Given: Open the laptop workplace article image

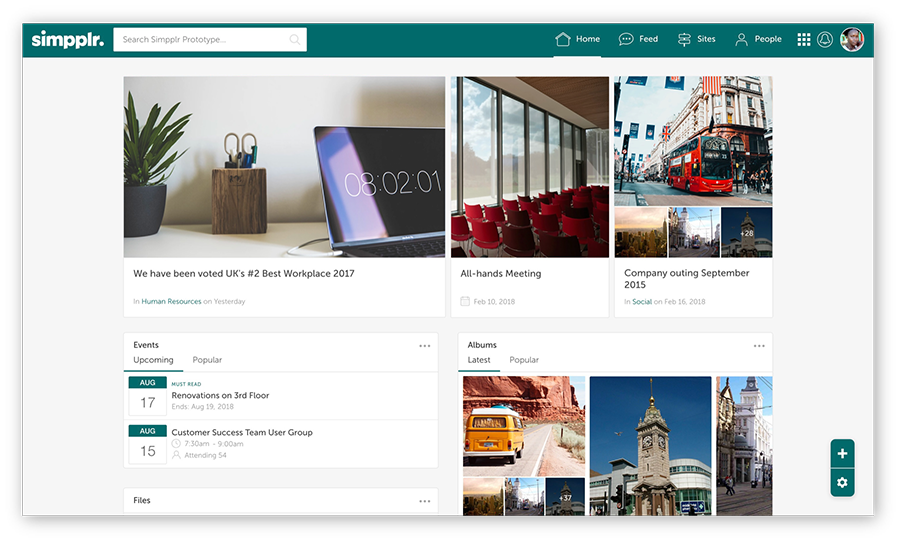Looking at the screenshot, I should (284, 167).
